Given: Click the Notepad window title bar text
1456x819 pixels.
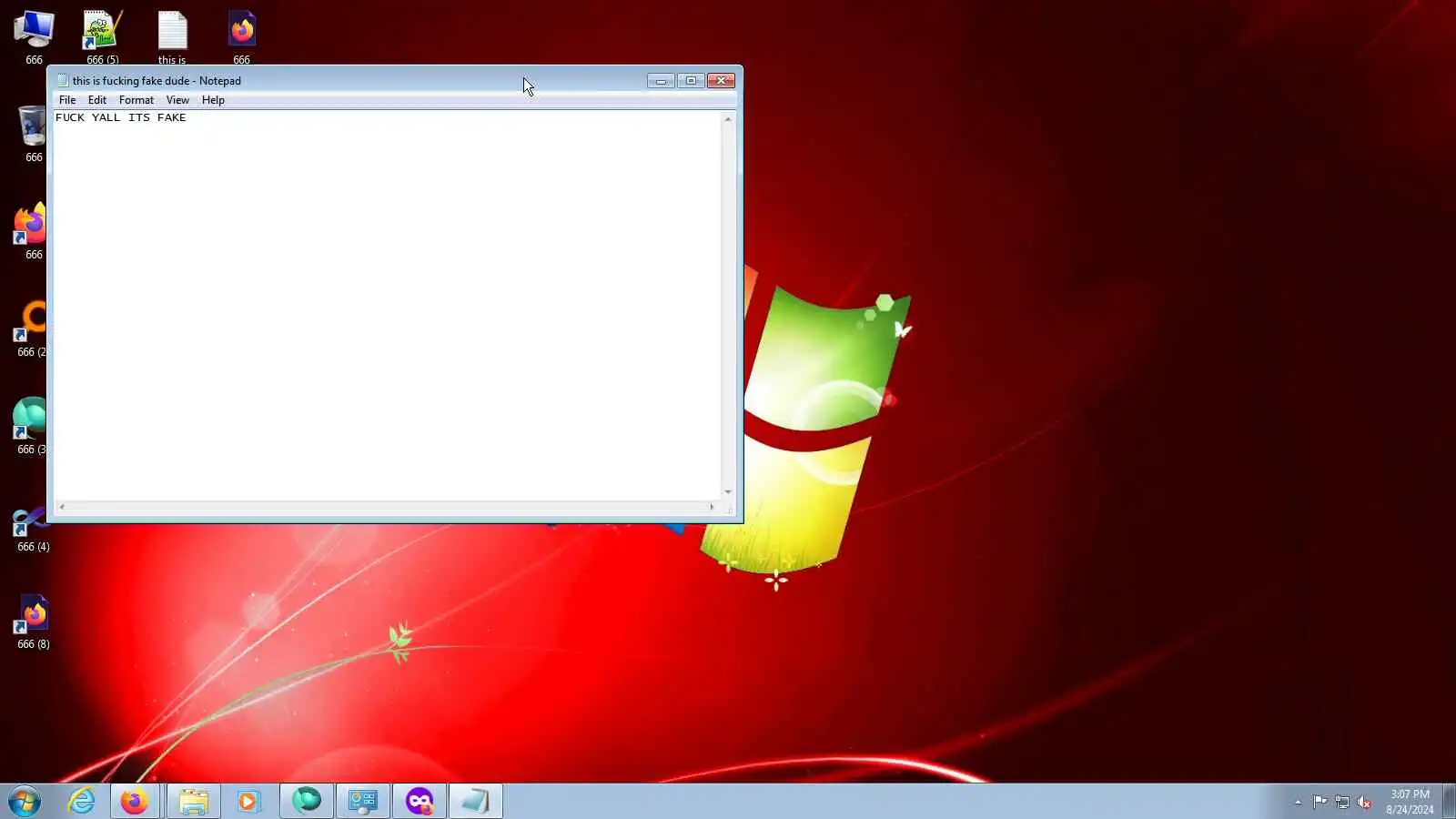Looking at the screenshot, I should (x=157, y=81).
